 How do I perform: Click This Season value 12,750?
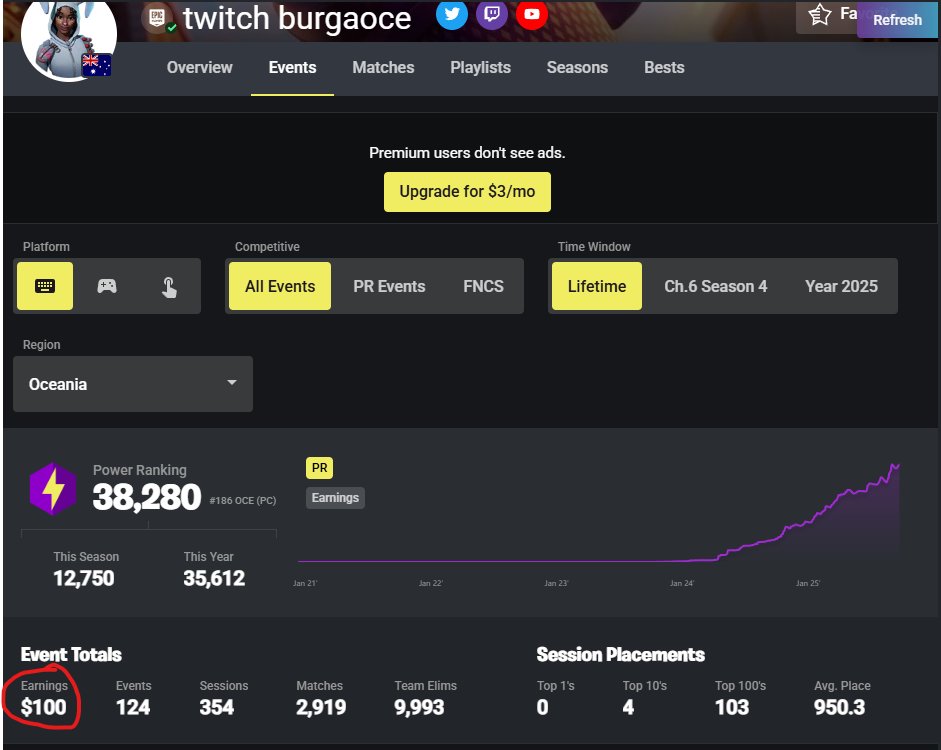point(83,578)
